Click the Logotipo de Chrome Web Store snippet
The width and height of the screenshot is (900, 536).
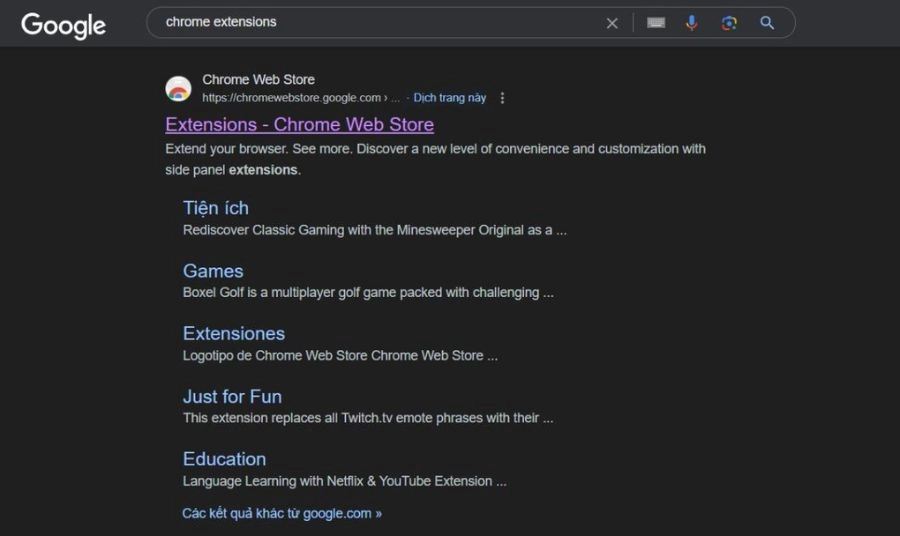(340, 356)
